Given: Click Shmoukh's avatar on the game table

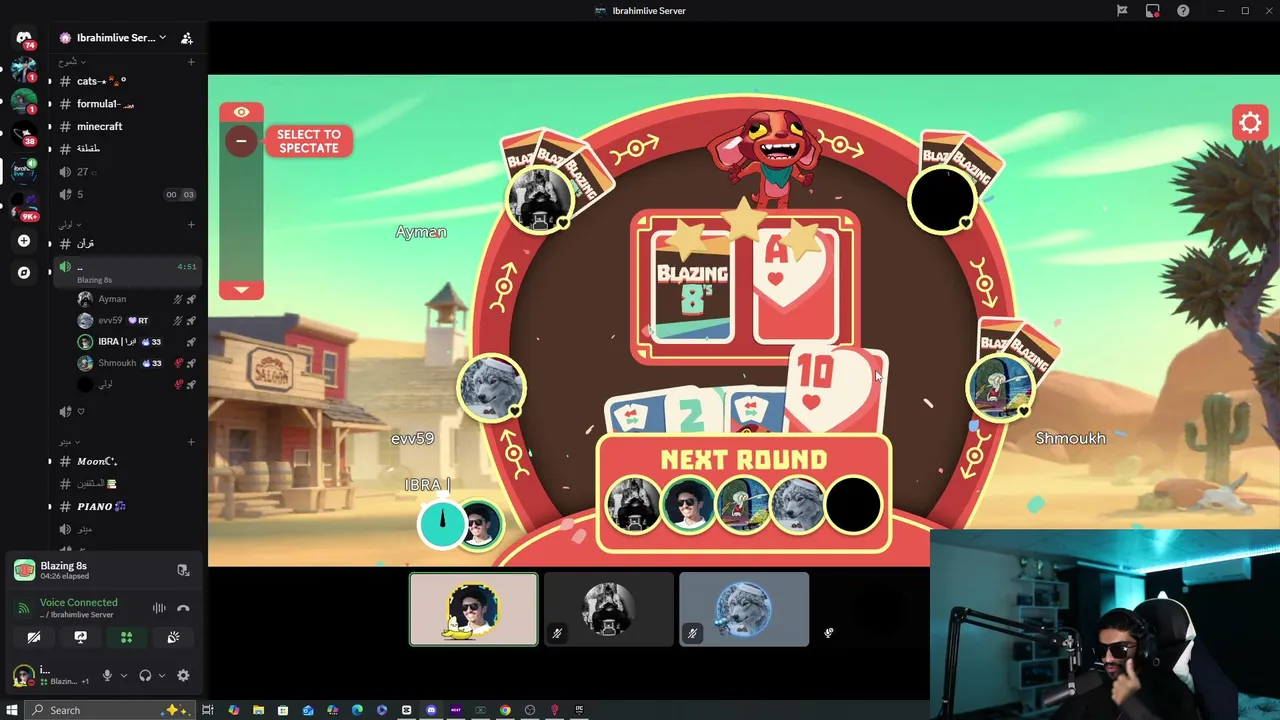Looking at the screenshot, I should pyautogui.click(x=1003, y=387).
